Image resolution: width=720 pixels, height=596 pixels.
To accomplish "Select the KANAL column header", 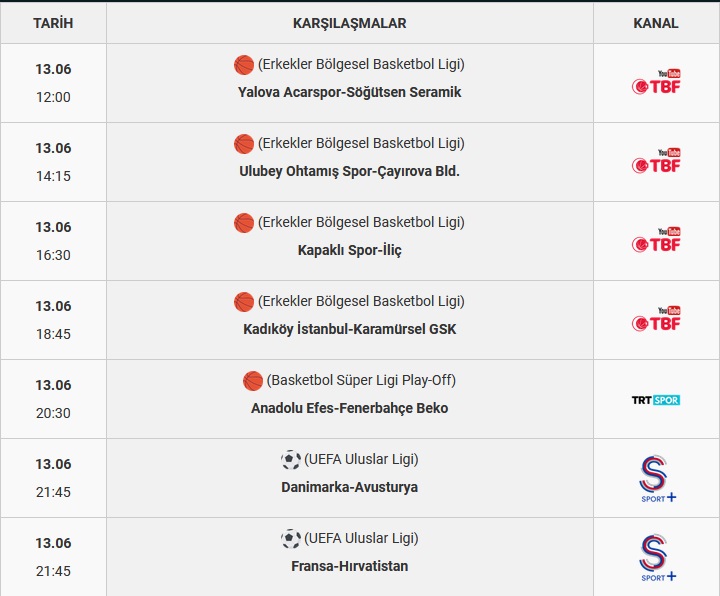I will tap(656, 23).
